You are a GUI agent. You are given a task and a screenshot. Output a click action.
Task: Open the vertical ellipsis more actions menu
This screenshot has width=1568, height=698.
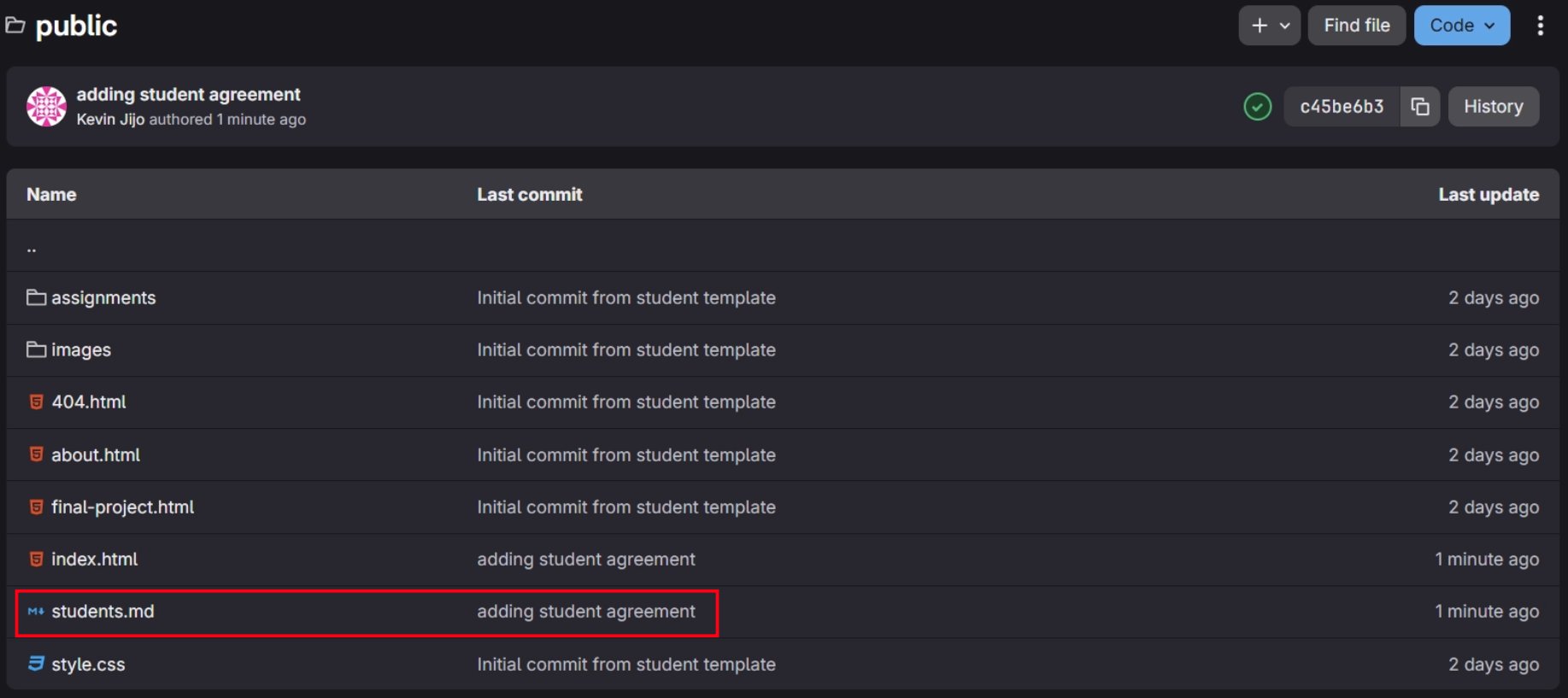[x=1541, y=26]
